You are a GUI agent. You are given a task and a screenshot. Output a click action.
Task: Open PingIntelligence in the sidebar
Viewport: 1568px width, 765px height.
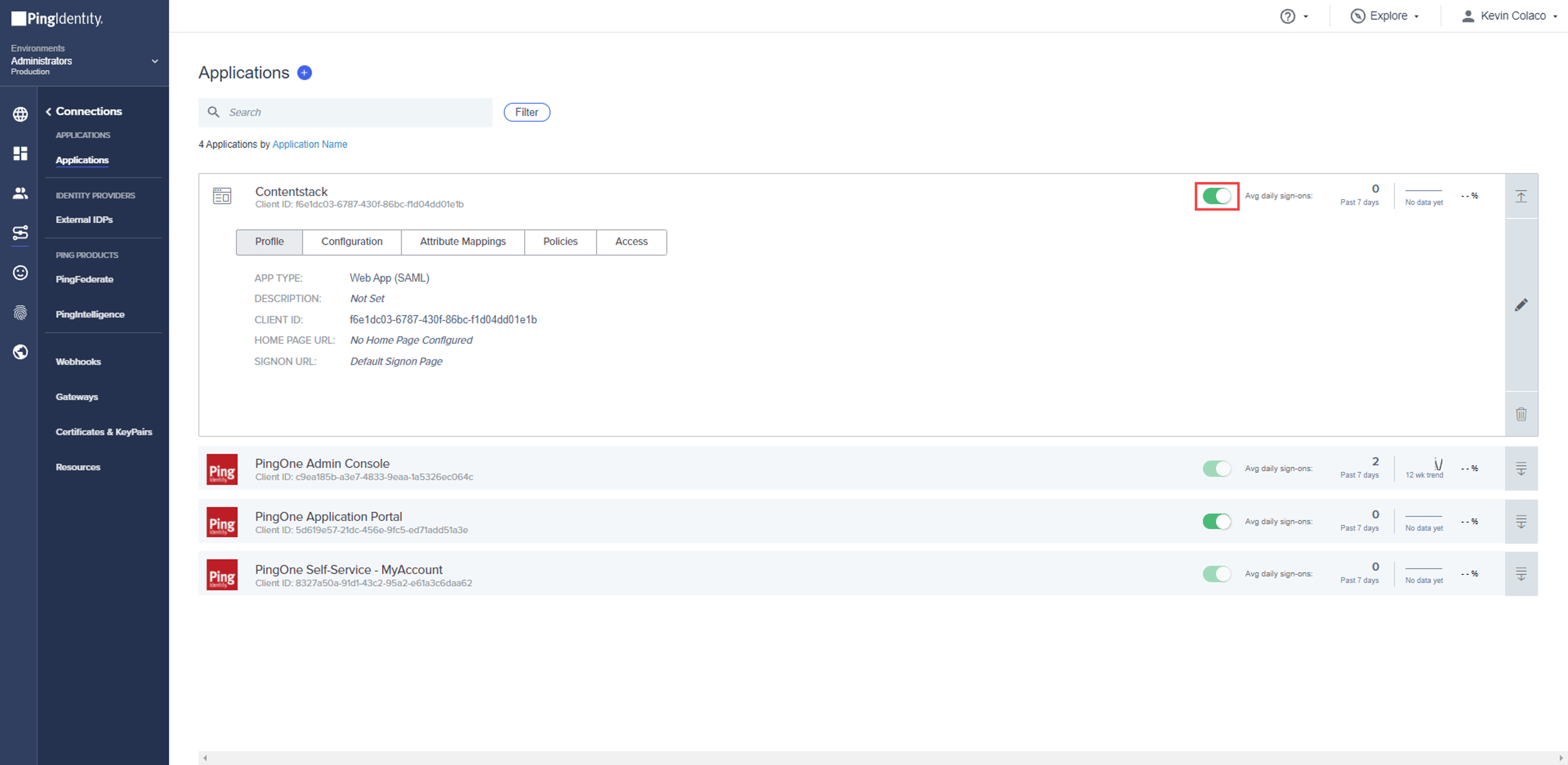(90, 315)
